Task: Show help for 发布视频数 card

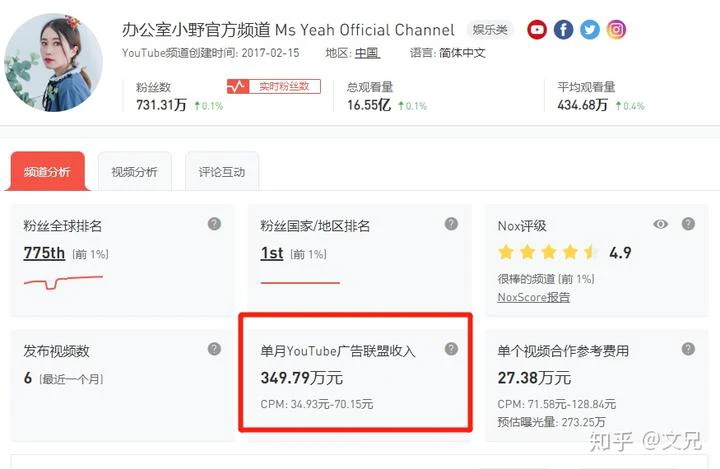Action: 214,349
